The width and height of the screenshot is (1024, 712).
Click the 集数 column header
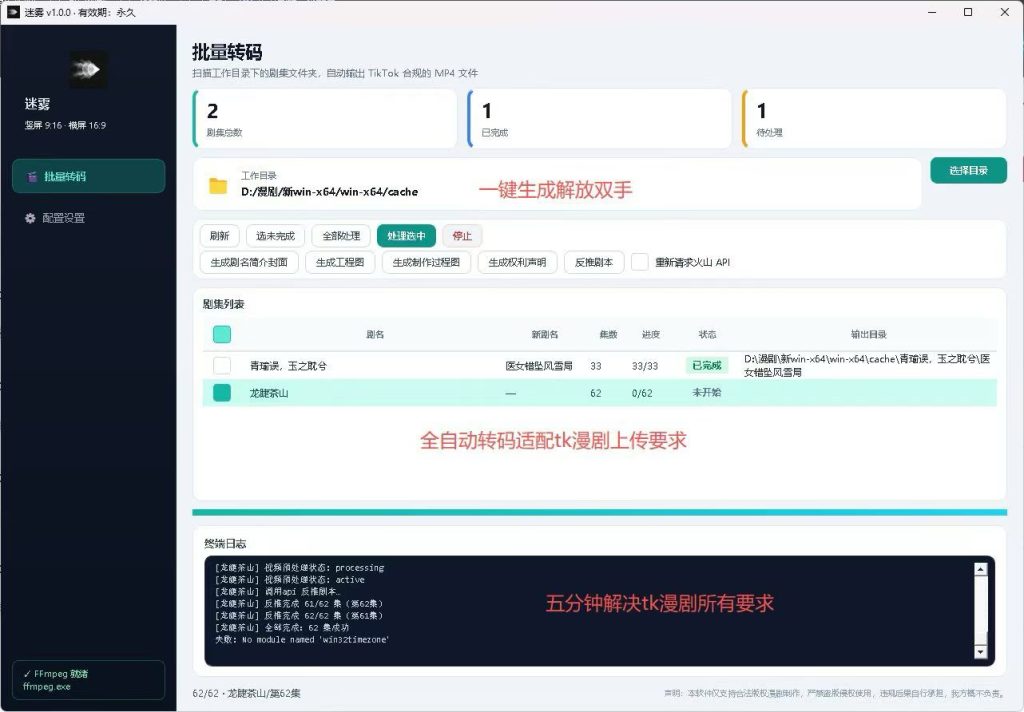(609, 334)
